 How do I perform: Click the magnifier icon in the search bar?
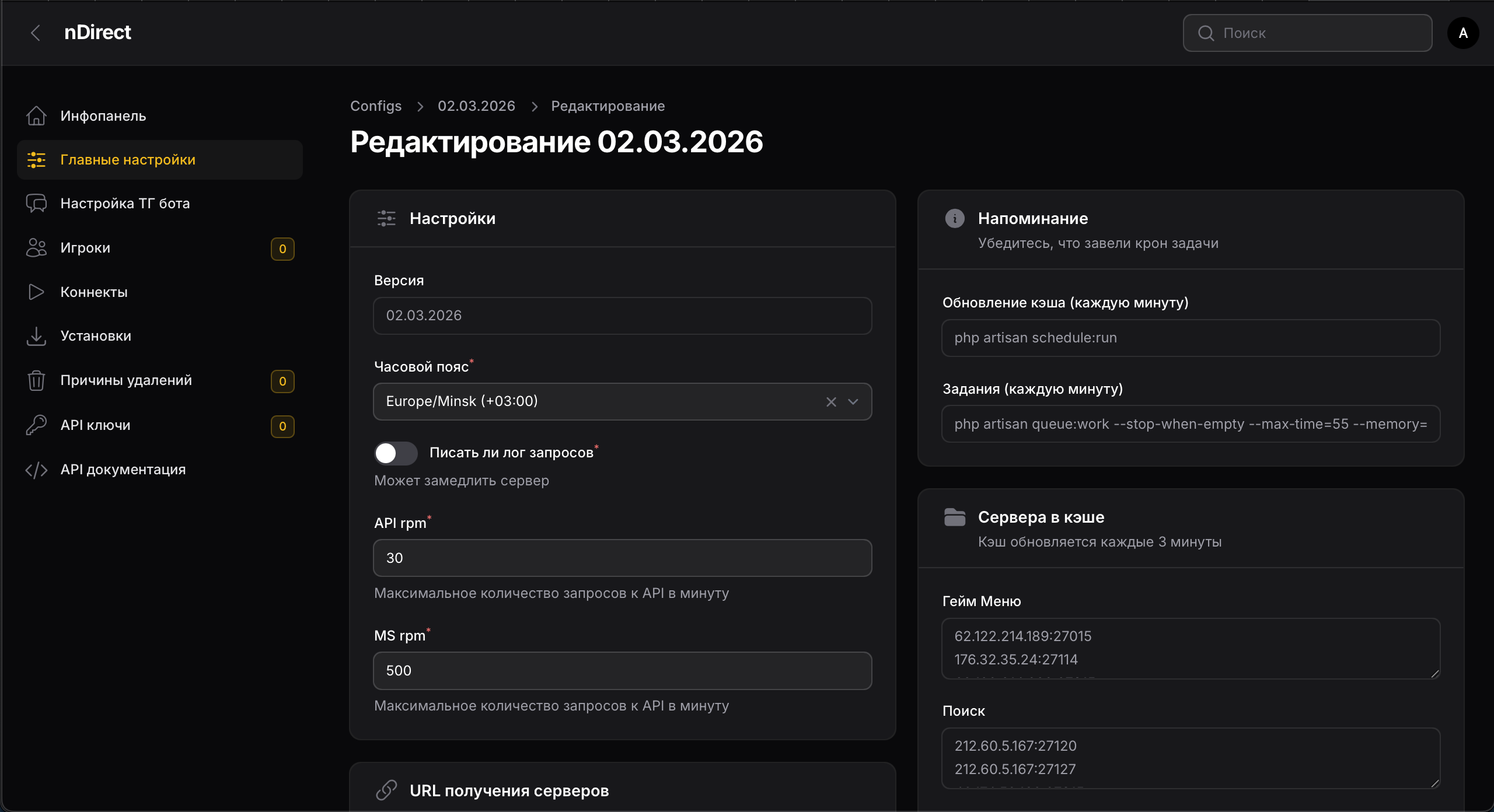coord(1207,33)
